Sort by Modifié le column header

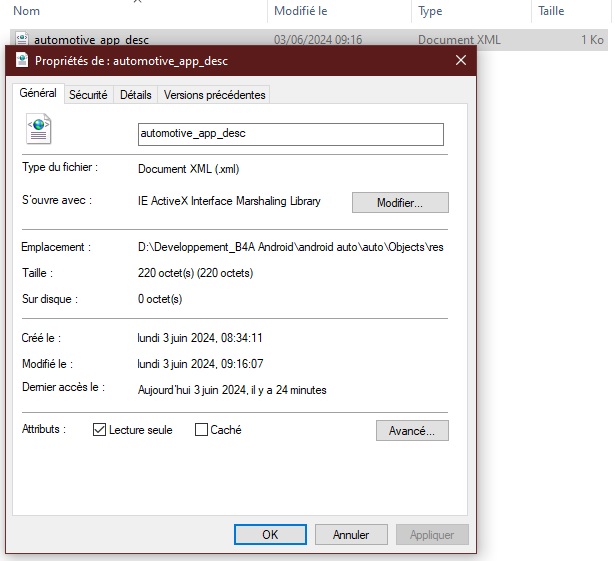pos(300,11)
